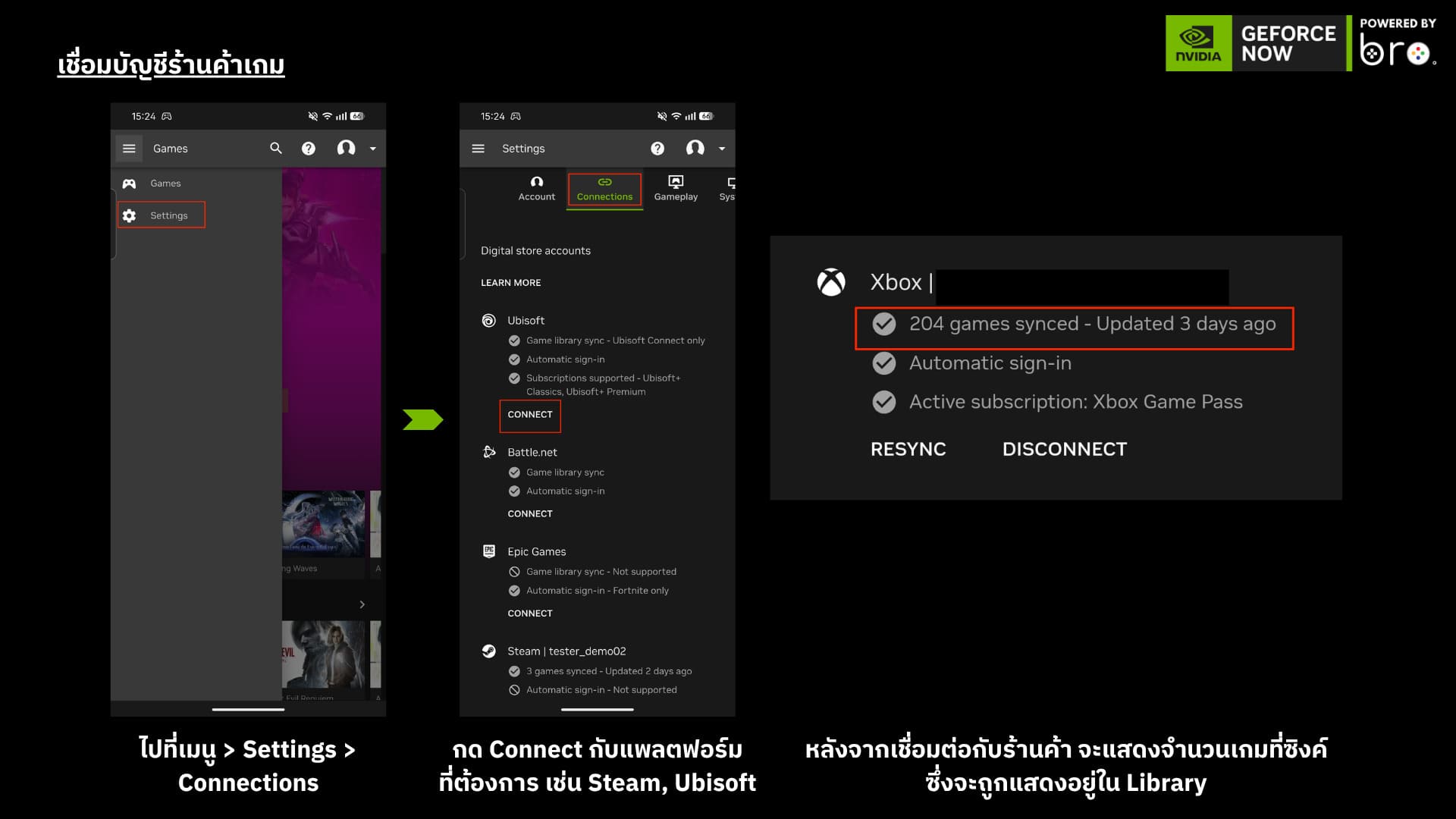1456x819 pixels.
Task: Switch to the Connections tab
Action: [604, 189]
